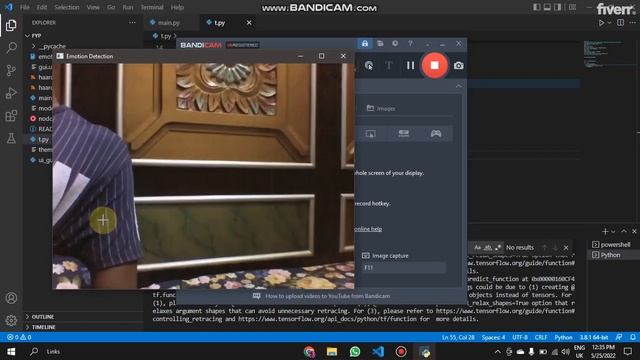Open the Help menu
The height and width of the screenshot is (360, 640).
[x=177, y=7]
